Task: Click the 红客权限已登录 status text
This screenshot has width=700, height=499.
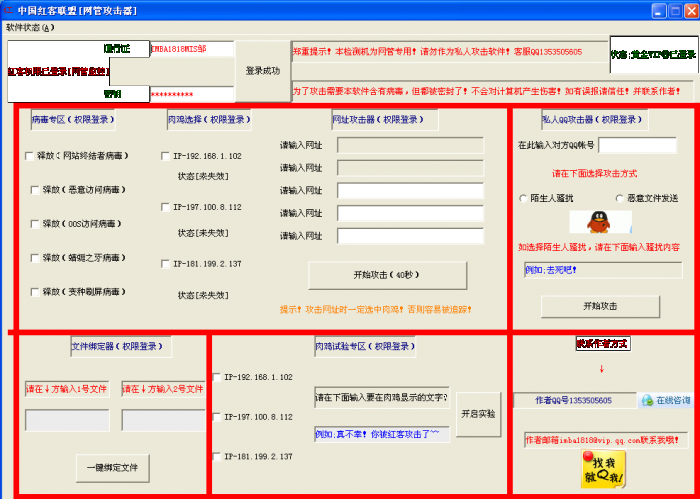Action: point(58,71)
